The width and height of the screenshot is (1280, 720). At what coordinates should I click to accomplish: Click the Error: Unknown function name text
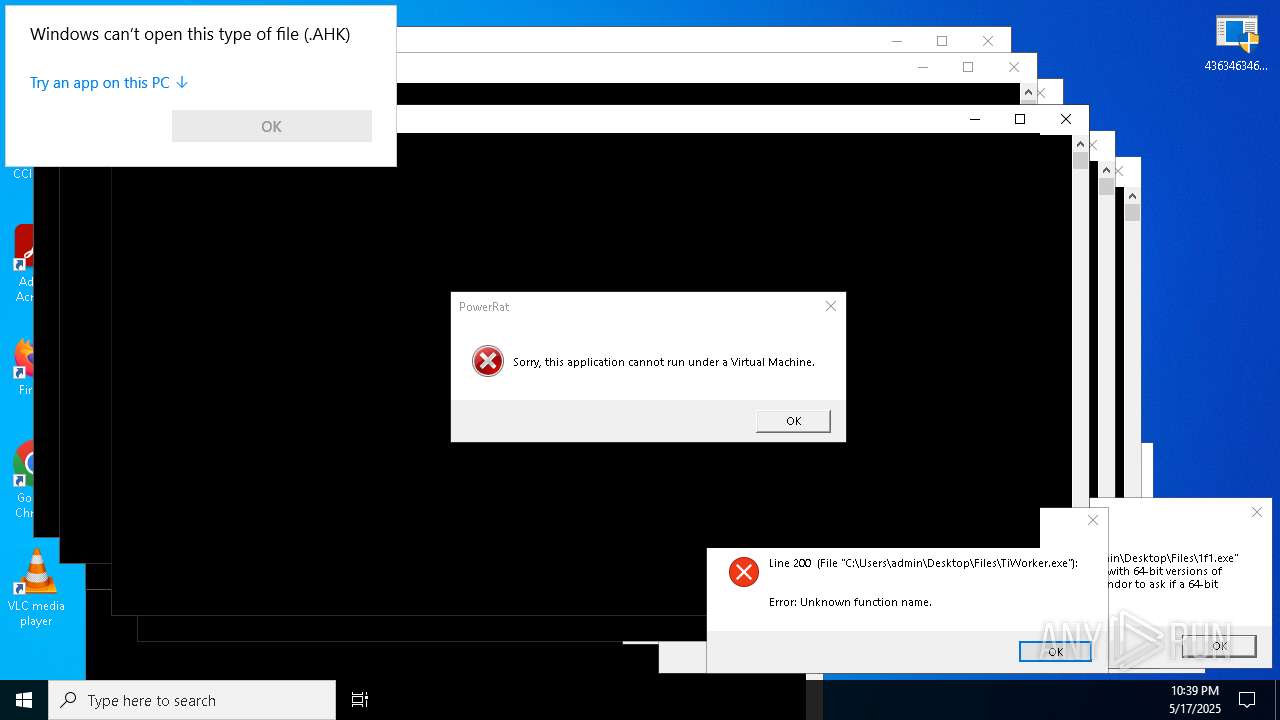[x=850, y=602]
